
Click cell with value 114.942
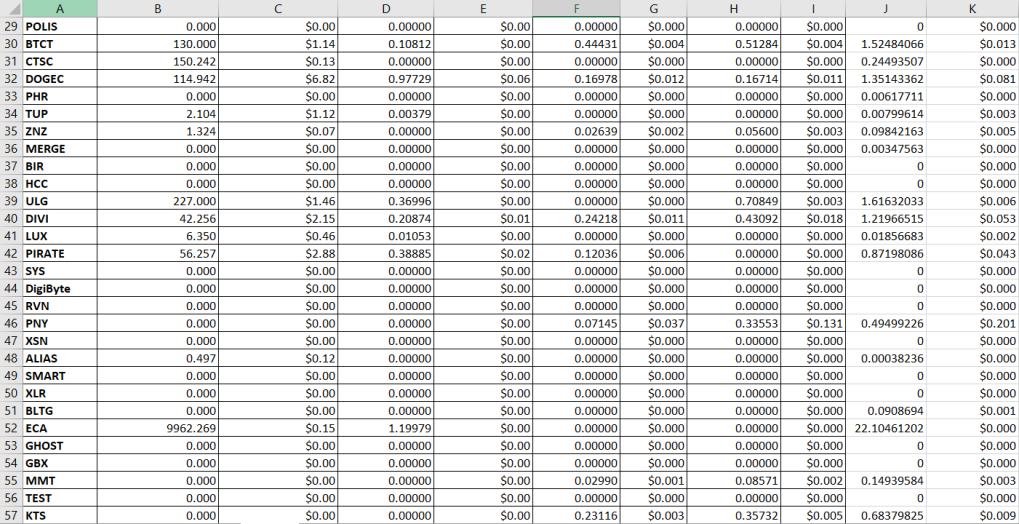[x=158, y=79]
